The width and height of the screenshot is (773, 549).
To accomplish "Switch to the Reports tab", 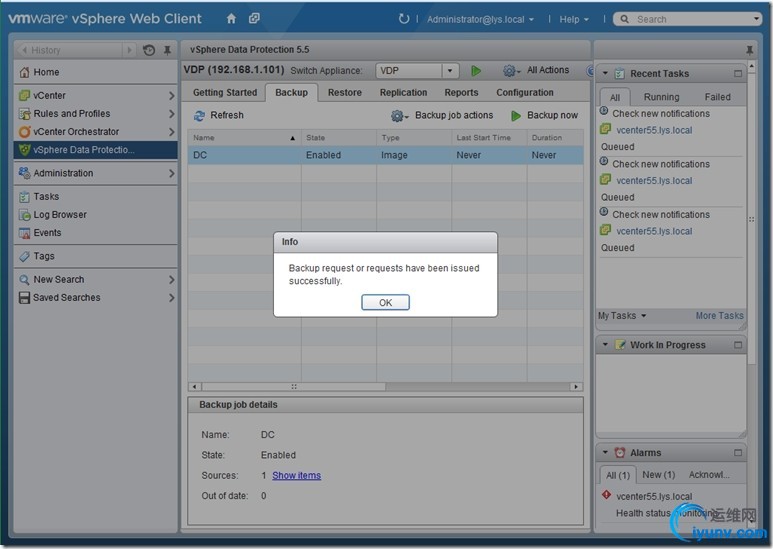I will [x=461, y=92].
